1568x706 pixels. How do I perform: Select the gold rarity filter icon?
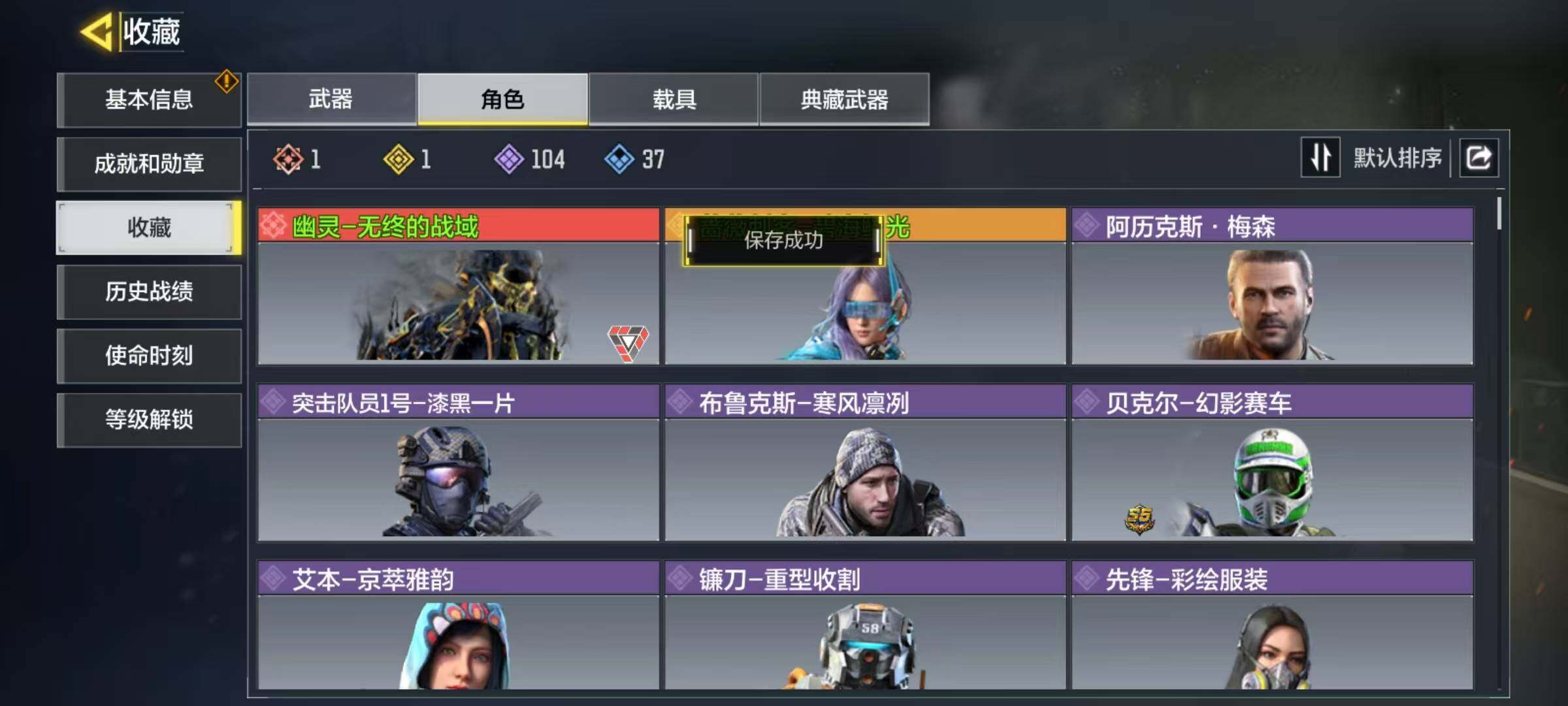pyautogui.click(x=399, y=159)
